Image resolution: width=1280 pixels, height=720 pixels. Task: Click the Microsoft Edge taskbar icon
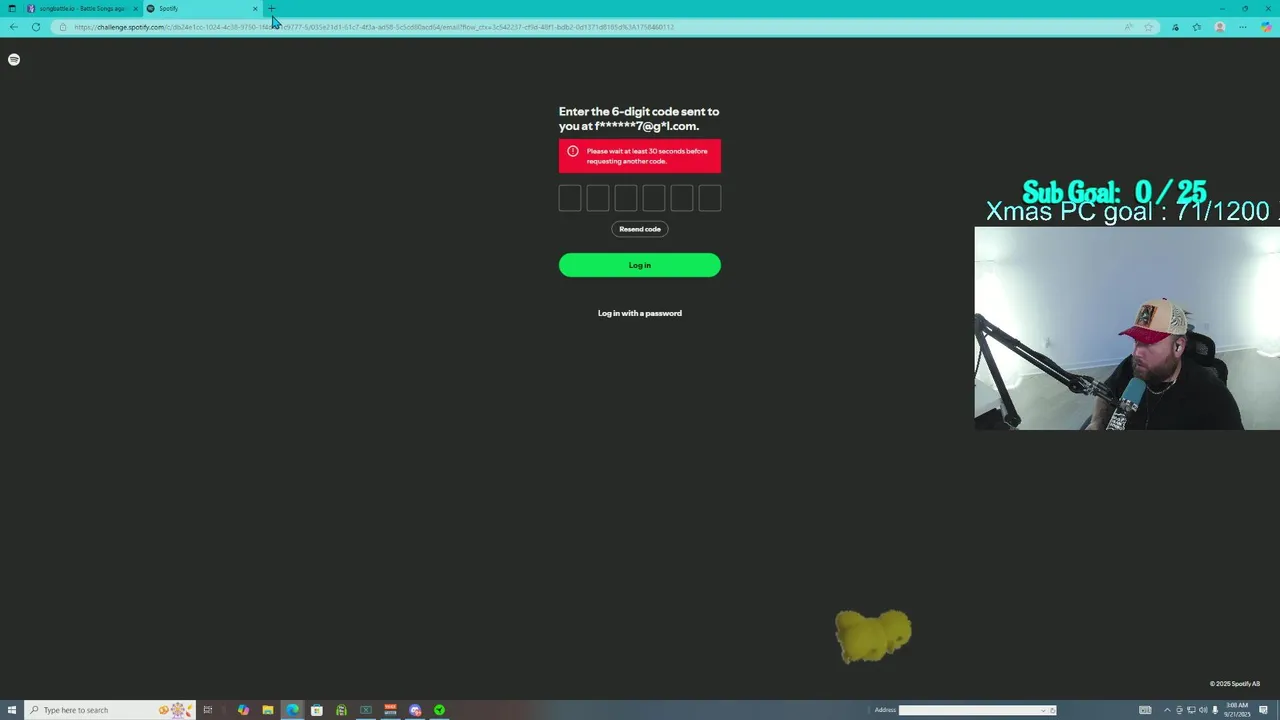292,710
